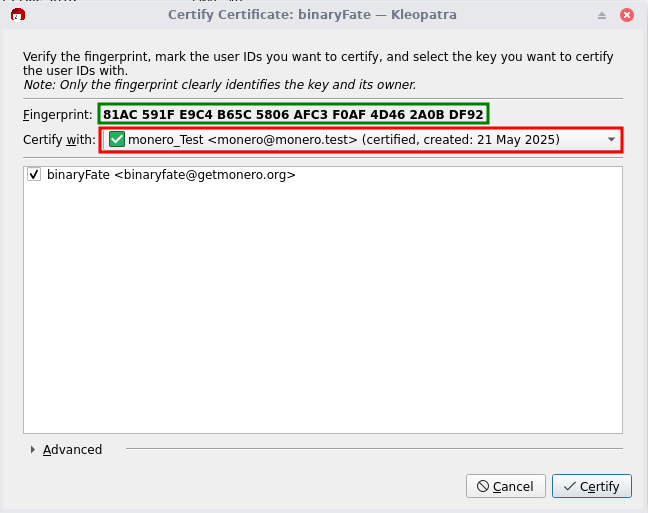Cancel the certification dialog
This screenshot has width=648, height=513.
[505, 486]
